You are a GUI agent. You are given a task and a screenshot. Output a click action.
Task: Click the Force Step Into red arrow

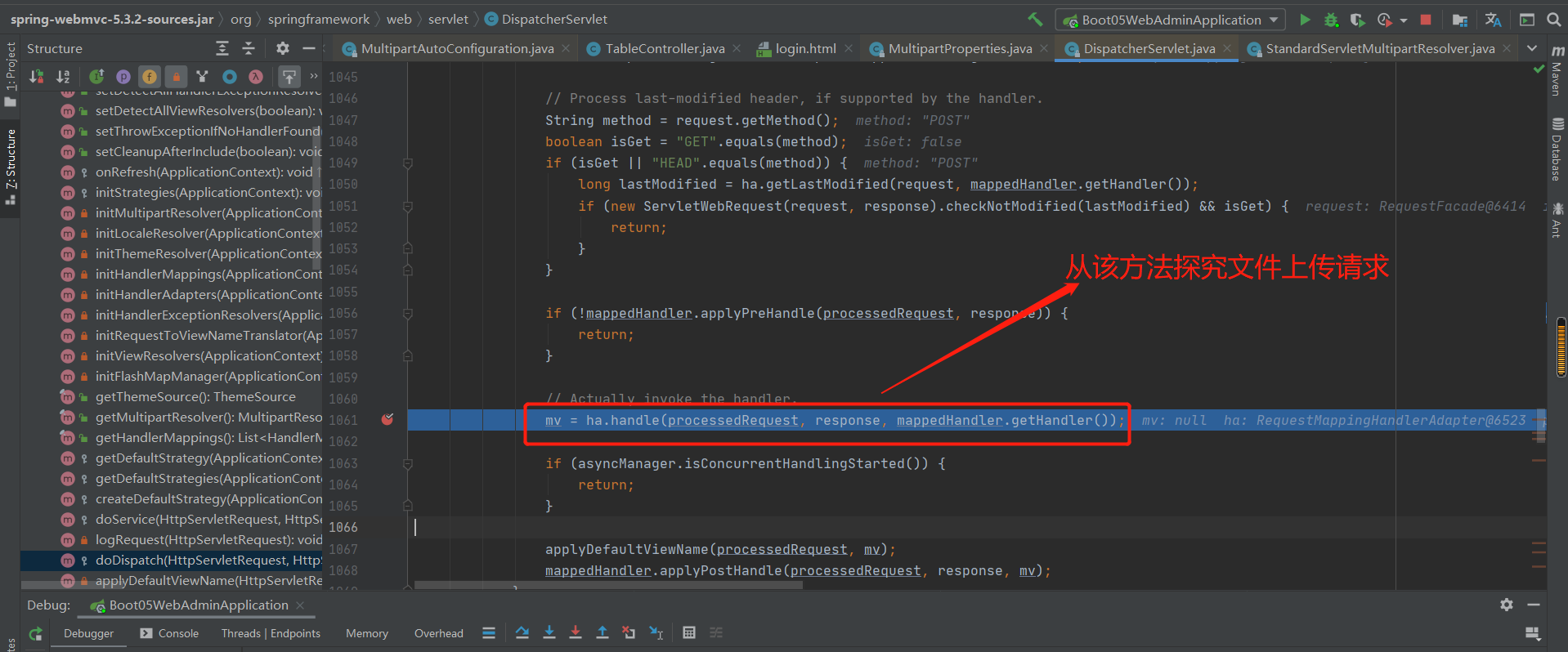[x=576, y=632]
